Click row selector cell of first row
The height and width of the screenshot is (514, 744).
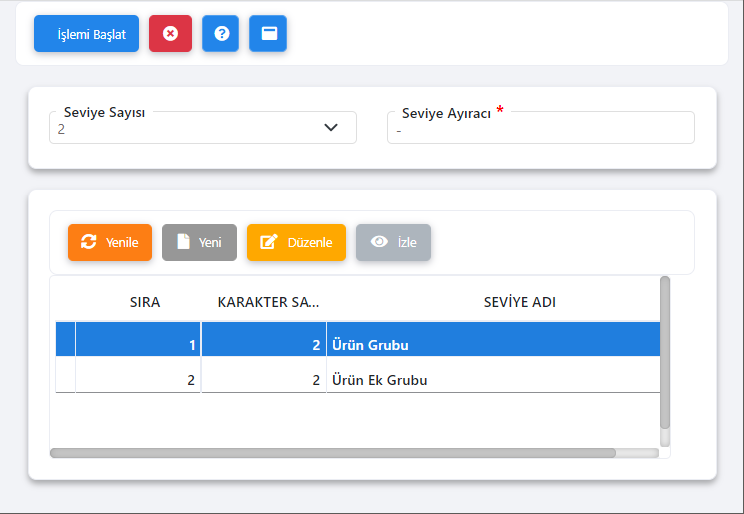65,339
